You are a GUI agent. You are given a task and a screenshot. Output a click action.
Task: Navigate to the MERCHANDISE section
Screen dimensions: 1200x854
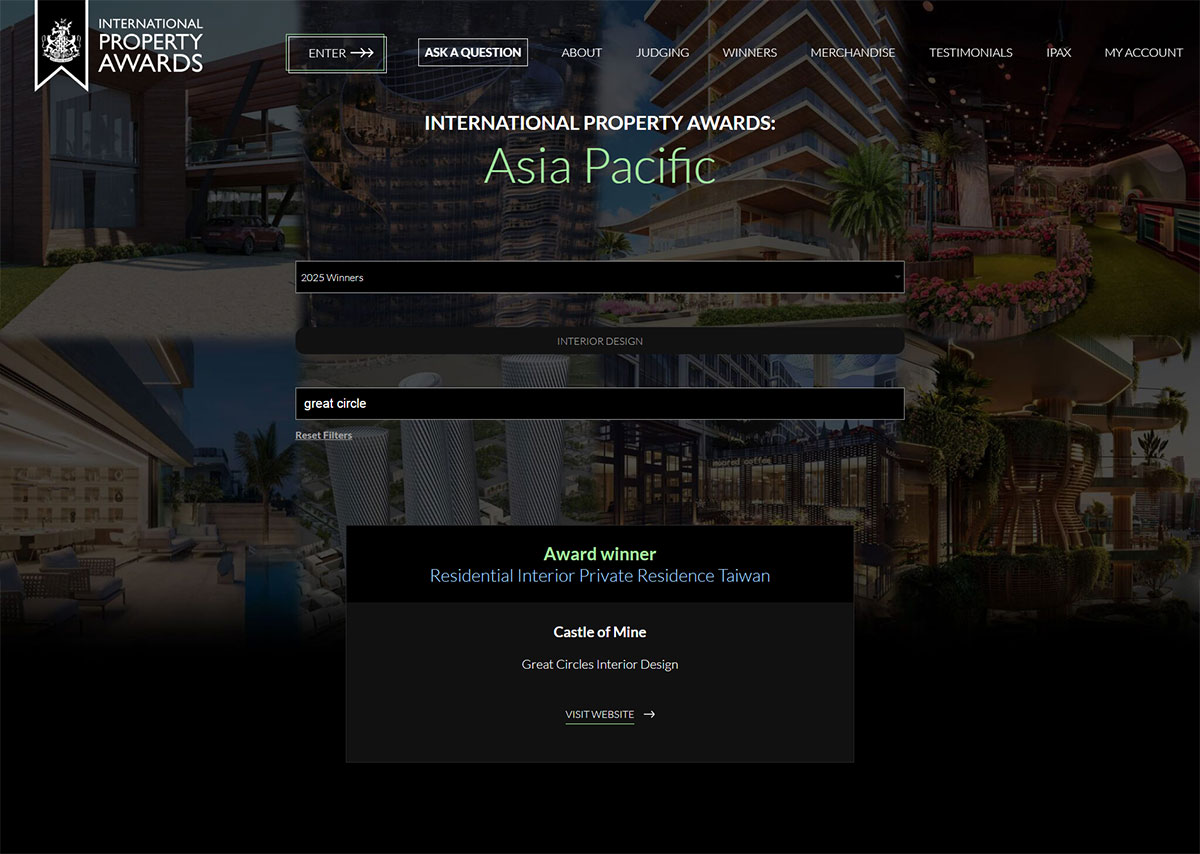pos(852,52)
